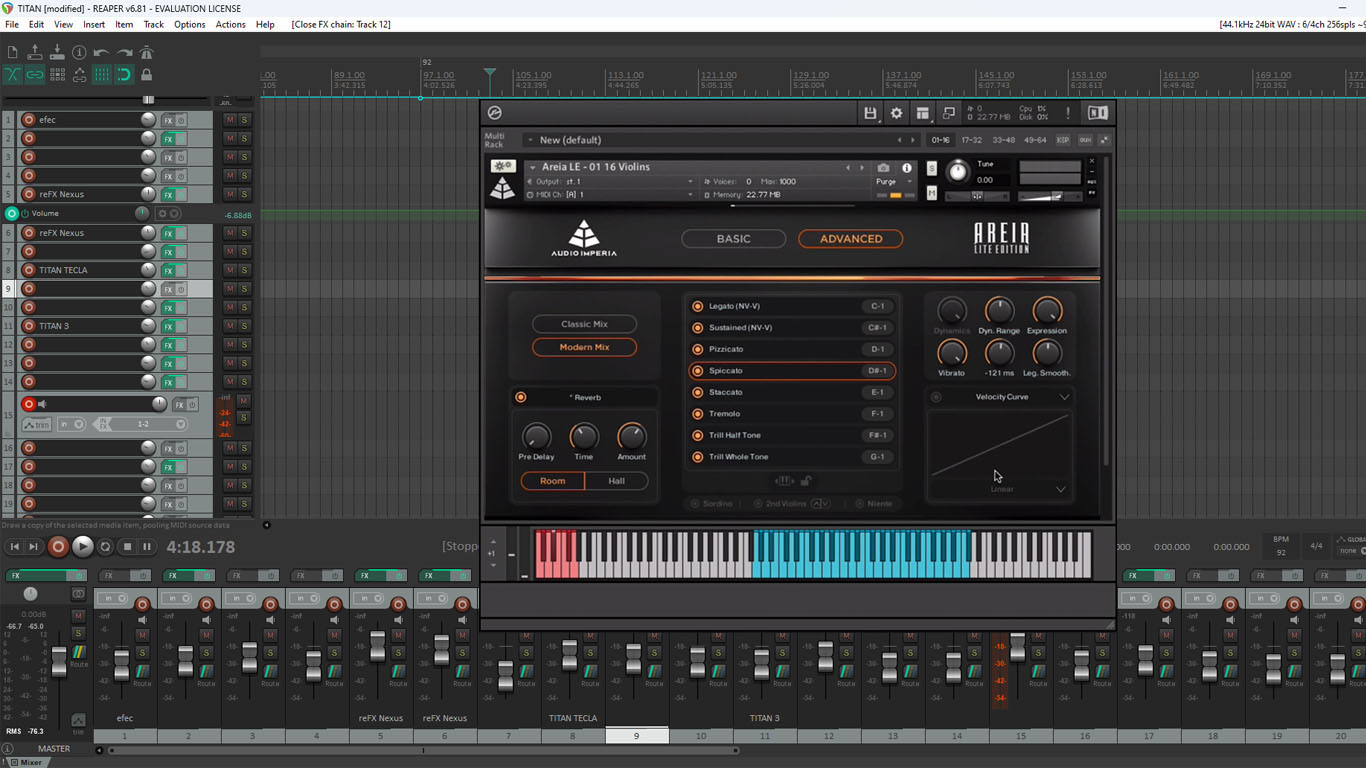Select the Classic Mix button
This screenshot has height=768, width=1366.
[x=585, y=324]
